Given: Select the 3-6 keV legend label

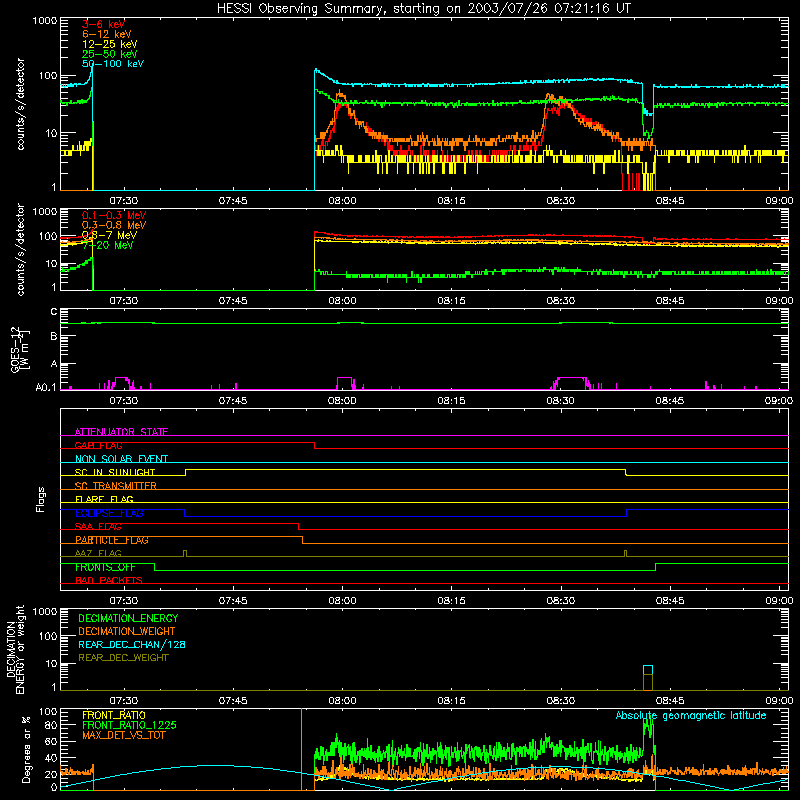Looking at the screenshot, I should (x=103, y=24).
